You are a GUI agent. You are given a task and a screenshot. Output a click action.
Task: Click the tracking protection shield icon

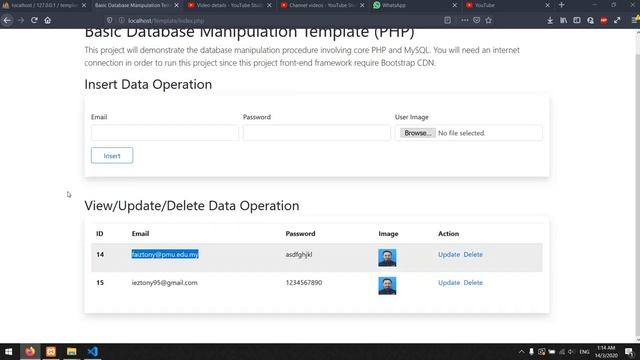pos(109,20)
